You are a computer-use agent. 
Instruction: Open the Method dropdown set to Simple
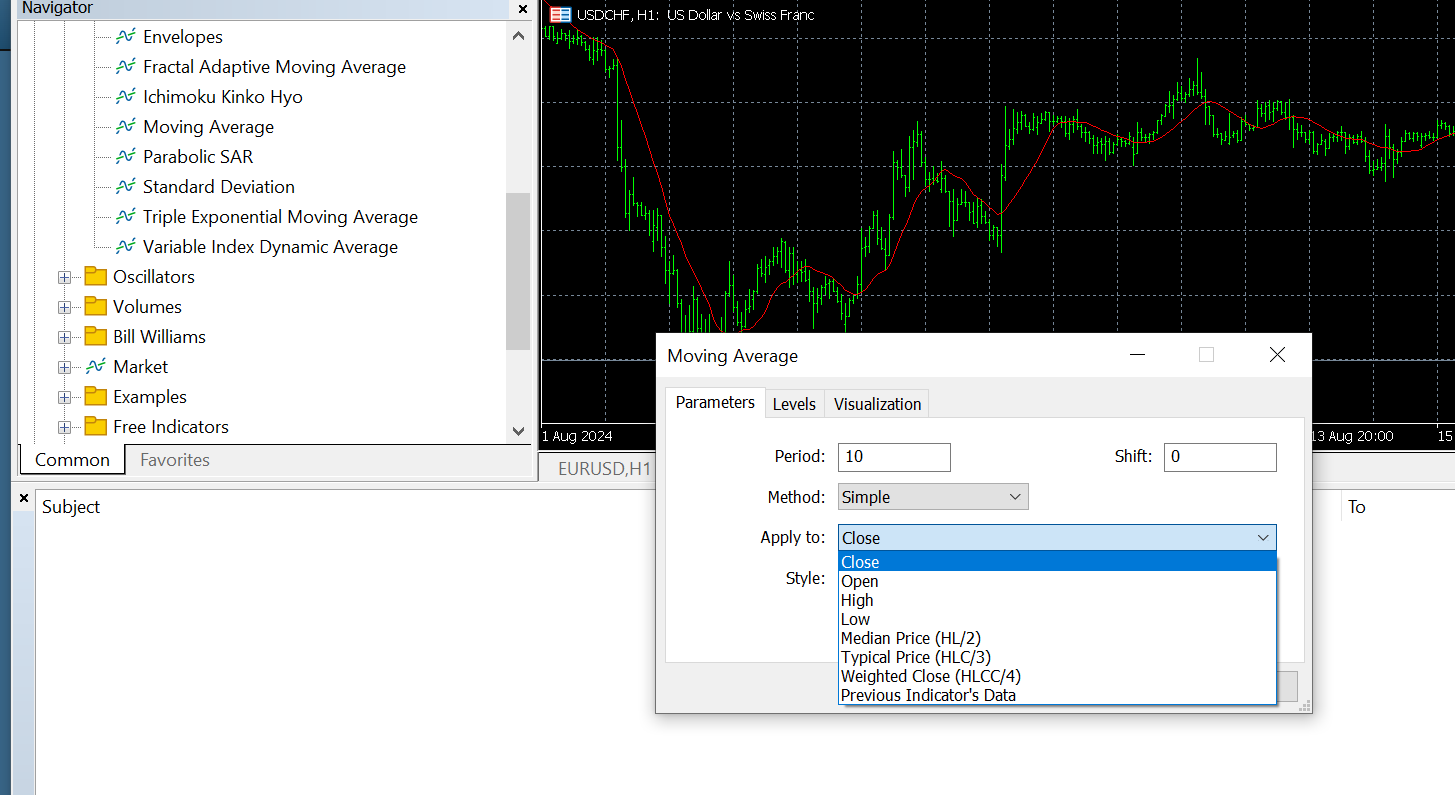tap(933, 497)
